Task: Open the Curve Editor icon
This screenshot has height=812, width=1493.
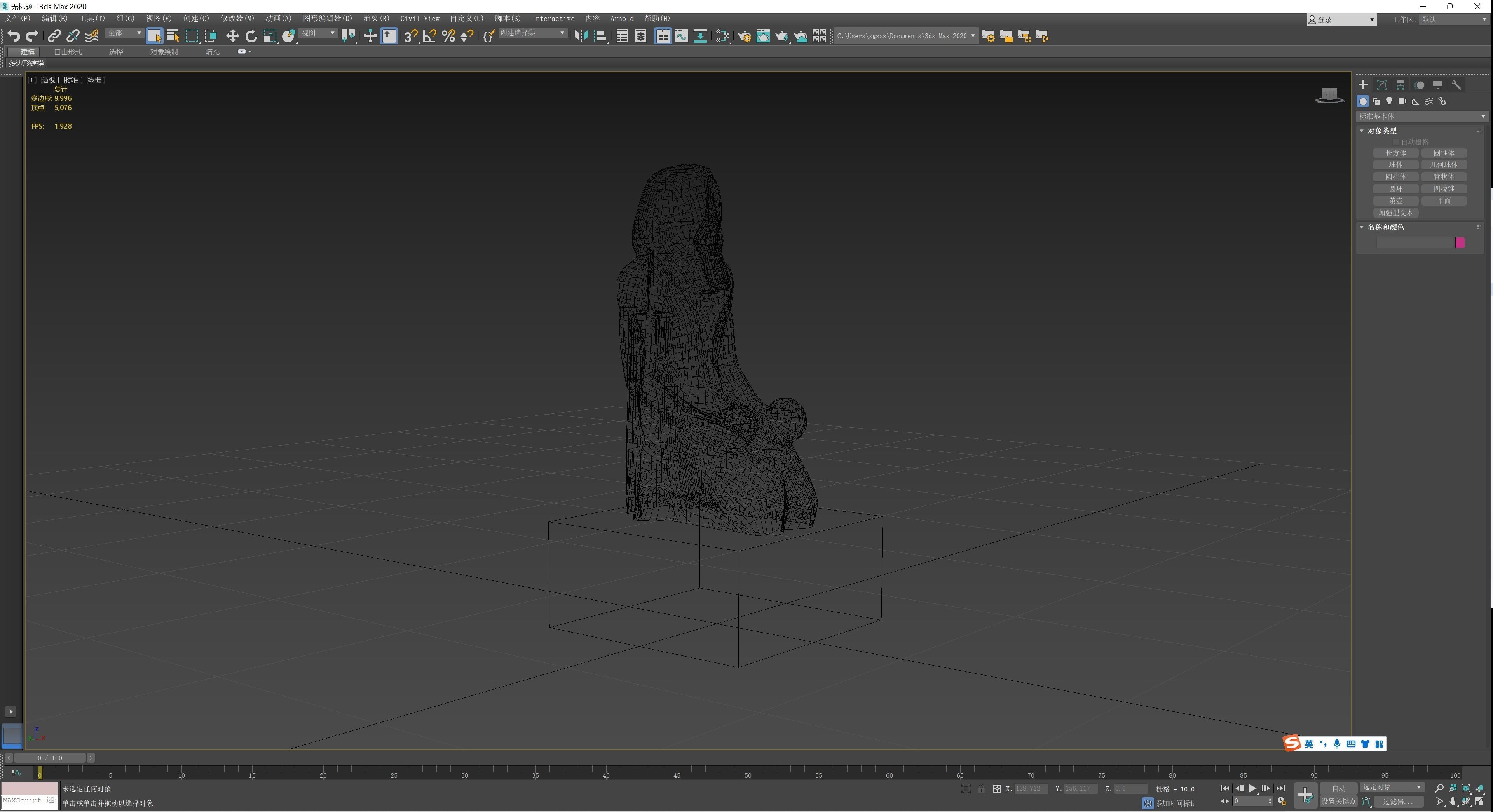Action: [682, 36]
